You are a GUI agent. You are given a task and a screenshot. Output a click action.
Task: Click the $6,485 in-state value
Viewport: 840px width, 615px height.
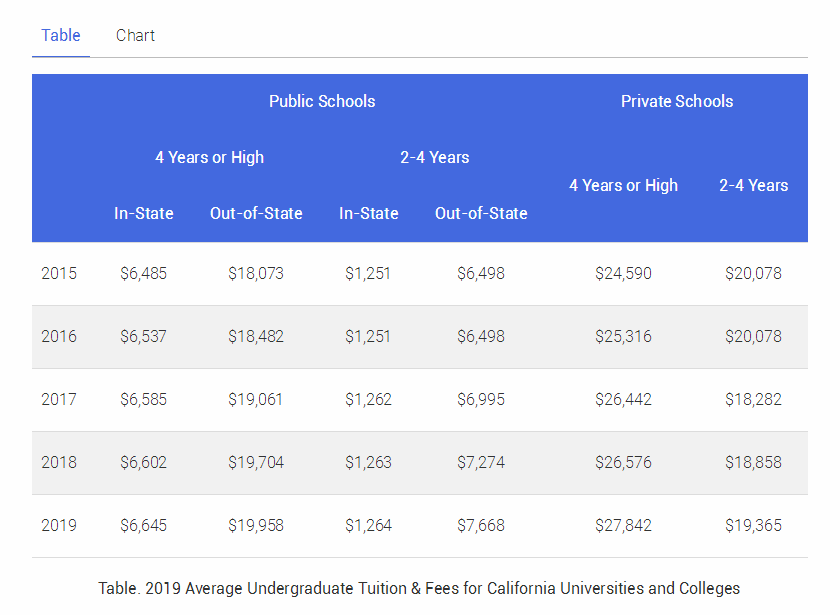click(143, 273)
